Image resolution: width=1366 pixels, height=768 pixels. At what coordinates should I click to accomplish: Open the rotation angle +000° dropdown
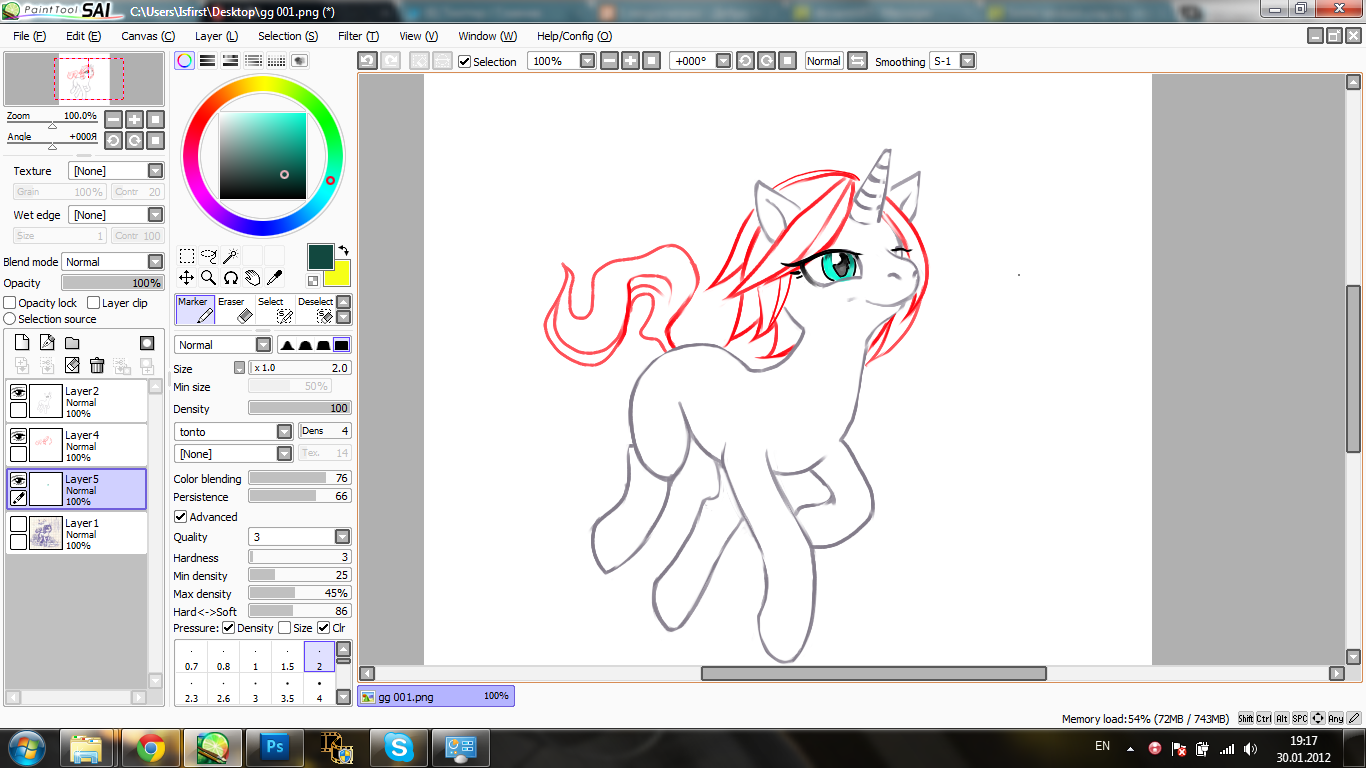(723, 61)
